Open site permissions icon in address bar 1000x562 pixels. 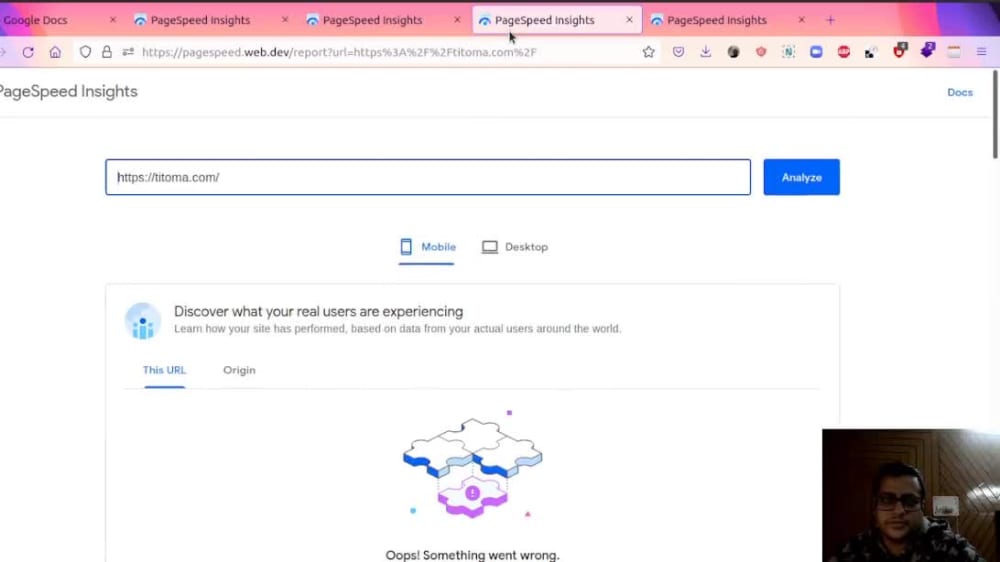point(128,52)
